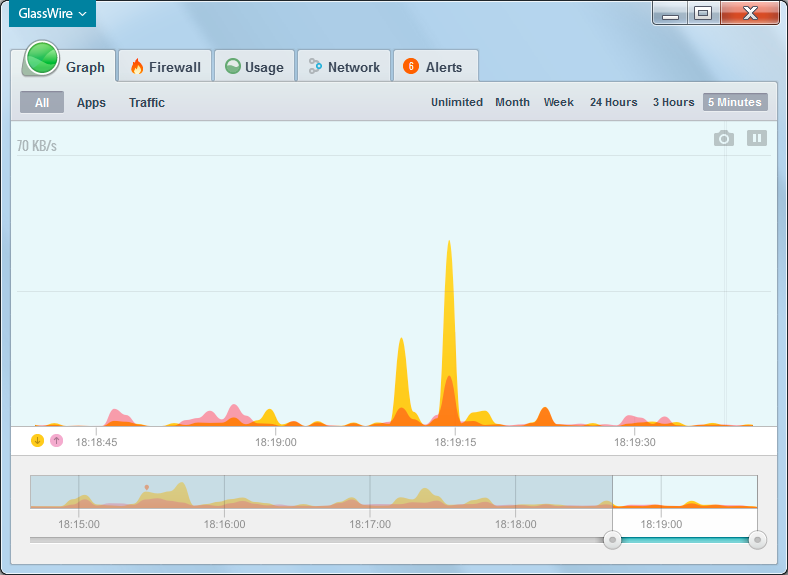
Task: Switch to the Graph tab
Action: tap(68, 66)
